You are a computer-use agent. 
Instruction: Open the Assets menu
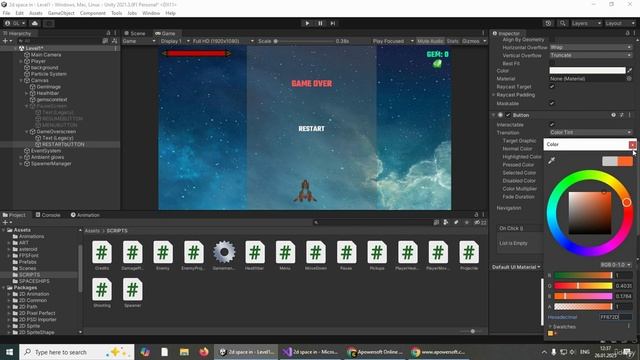click(36, 13)
